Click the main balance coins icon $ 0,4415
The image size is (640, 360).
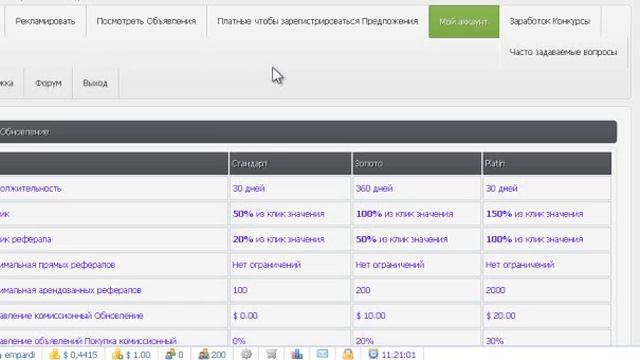pyautogui.click(x=54, y=354)
